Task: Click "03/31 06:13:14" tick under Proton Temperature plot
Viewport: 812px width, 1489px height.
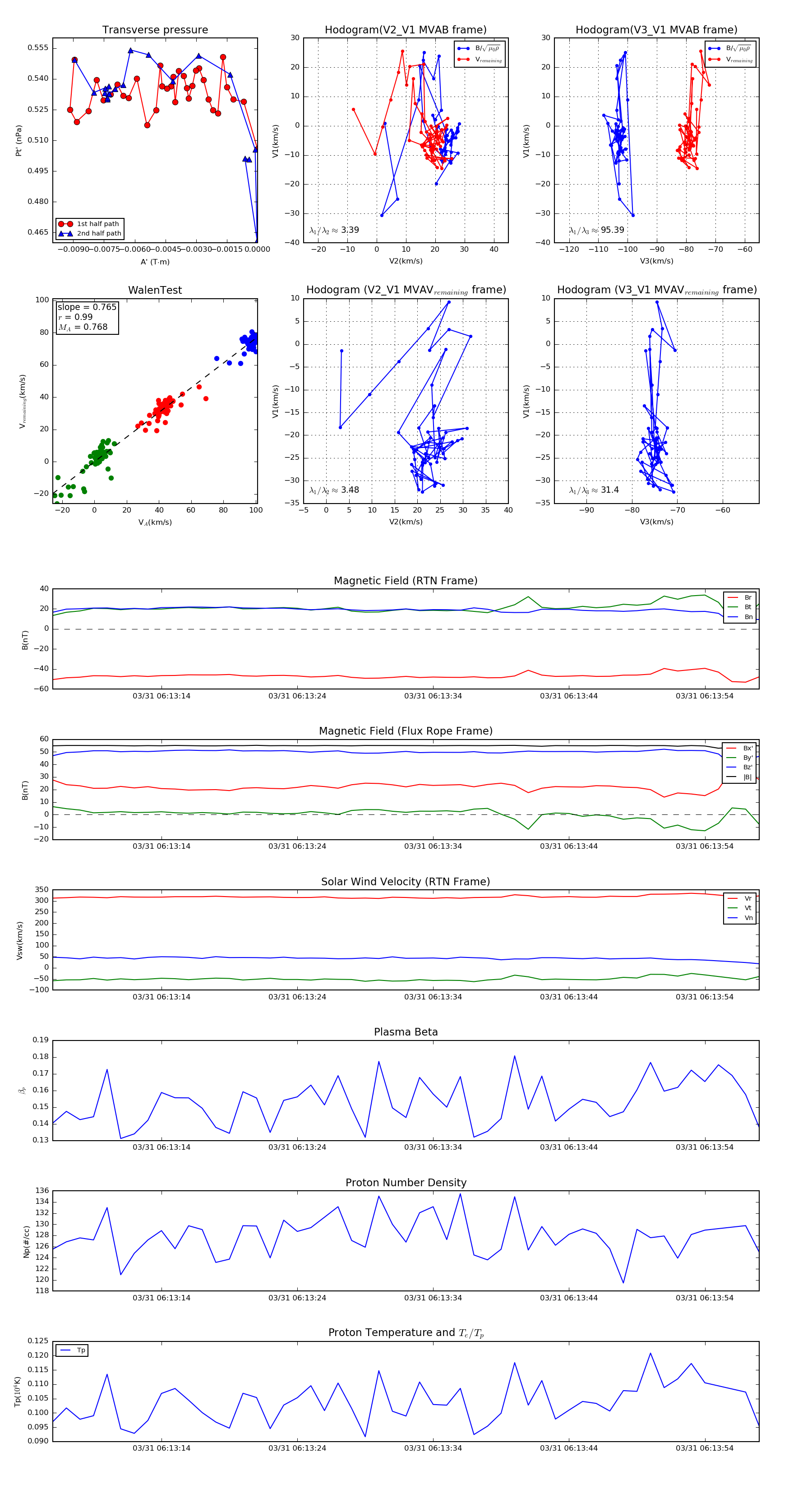Action: coord(161,1448)
